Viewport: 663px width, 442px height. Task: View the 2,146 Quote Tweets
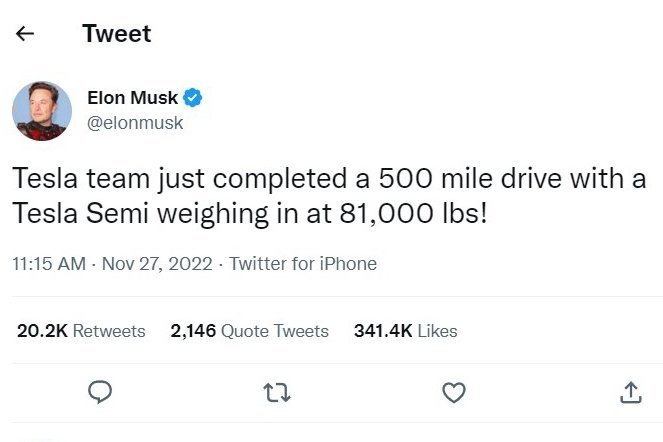click(x=250, y=331)
